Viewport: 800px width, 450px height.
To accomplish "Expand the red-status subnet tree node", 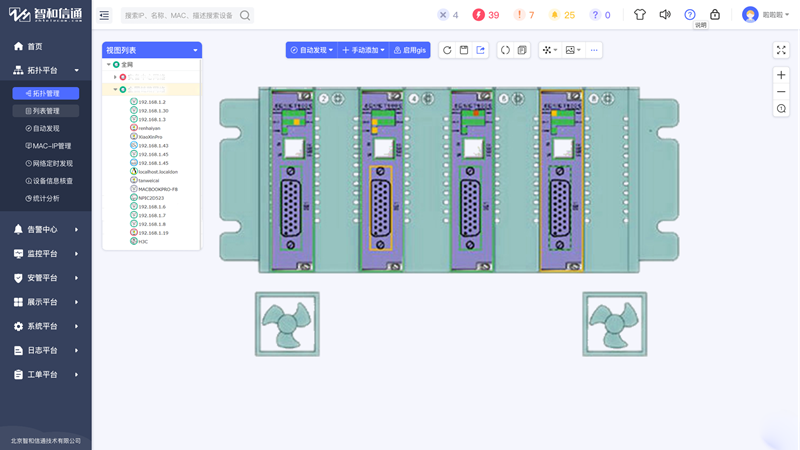I will pos(115,77).
